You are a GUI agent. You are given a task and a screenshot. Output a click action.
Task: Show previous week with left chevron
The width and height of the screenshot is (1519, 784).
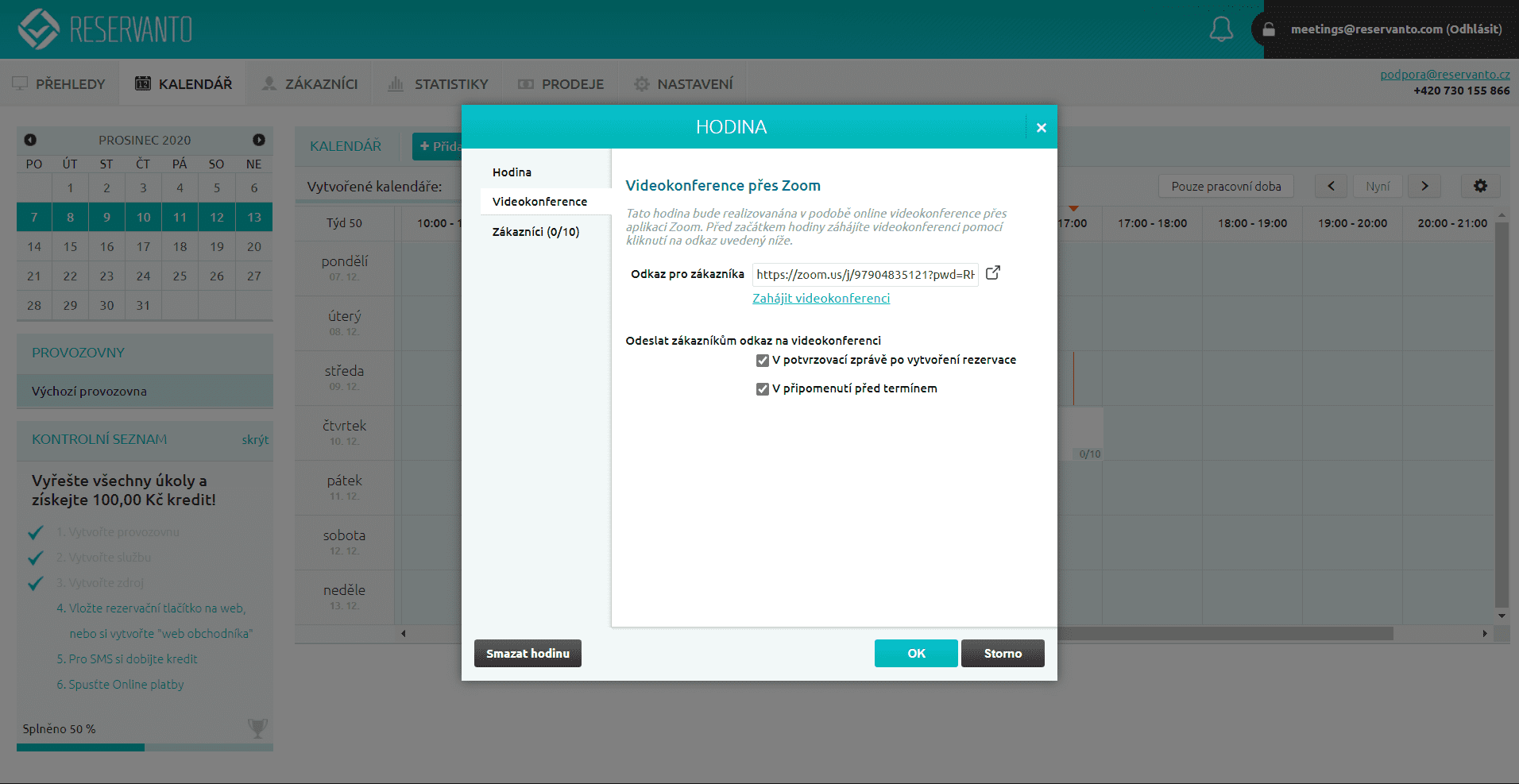click(x=1331, y=186)
